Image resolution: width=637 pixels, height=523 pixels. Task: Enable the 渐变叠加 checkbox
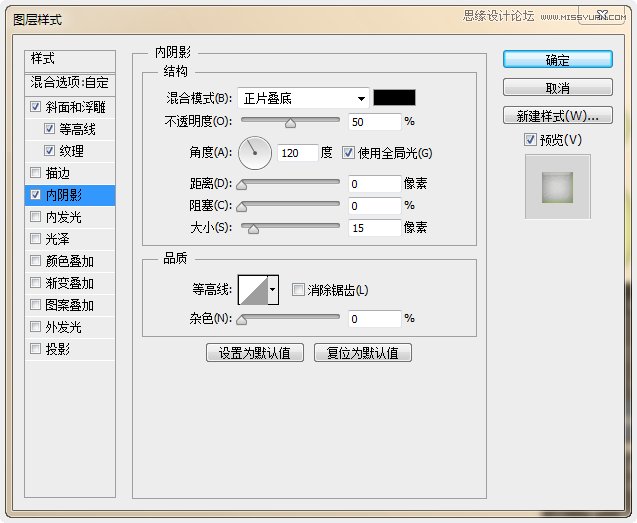coord(36,282)
